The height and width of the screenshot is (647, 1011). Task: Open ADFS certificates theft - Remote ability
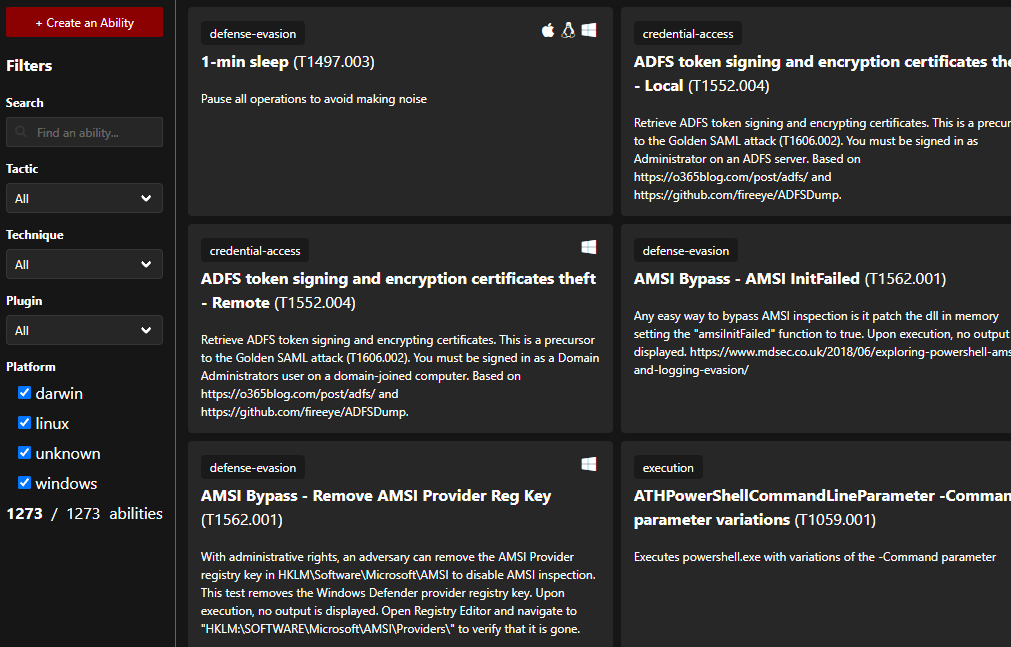pos(400,328)
